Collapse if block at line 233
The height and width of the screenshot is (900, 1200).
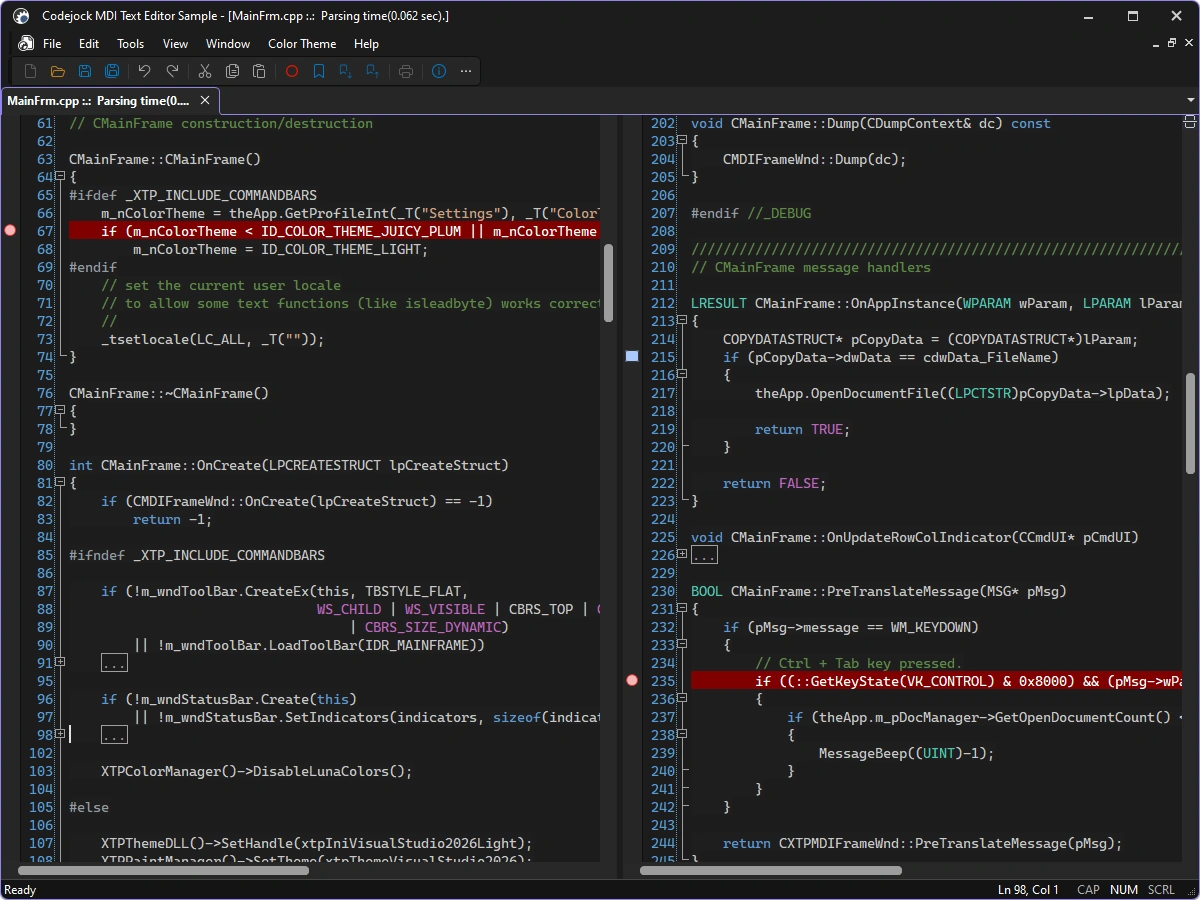pos(682,645)
